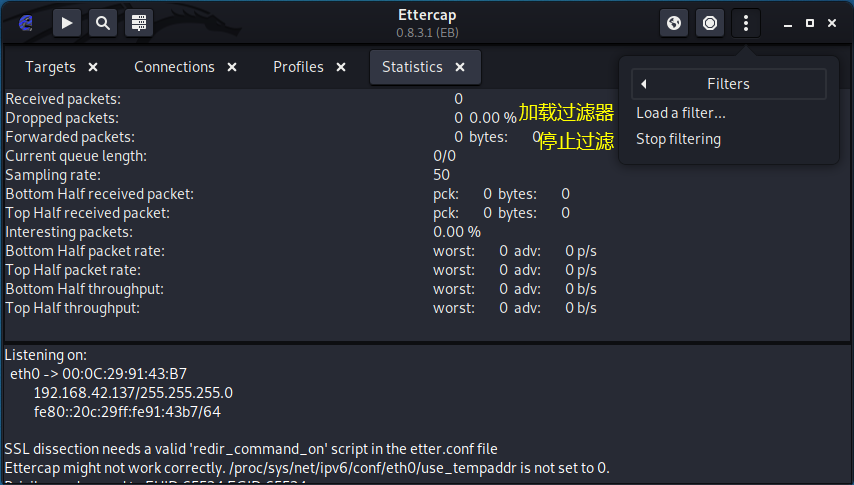Click 'Top Half packet rate:' label
The image size is (854, 485).
click(x=73, y=270)
